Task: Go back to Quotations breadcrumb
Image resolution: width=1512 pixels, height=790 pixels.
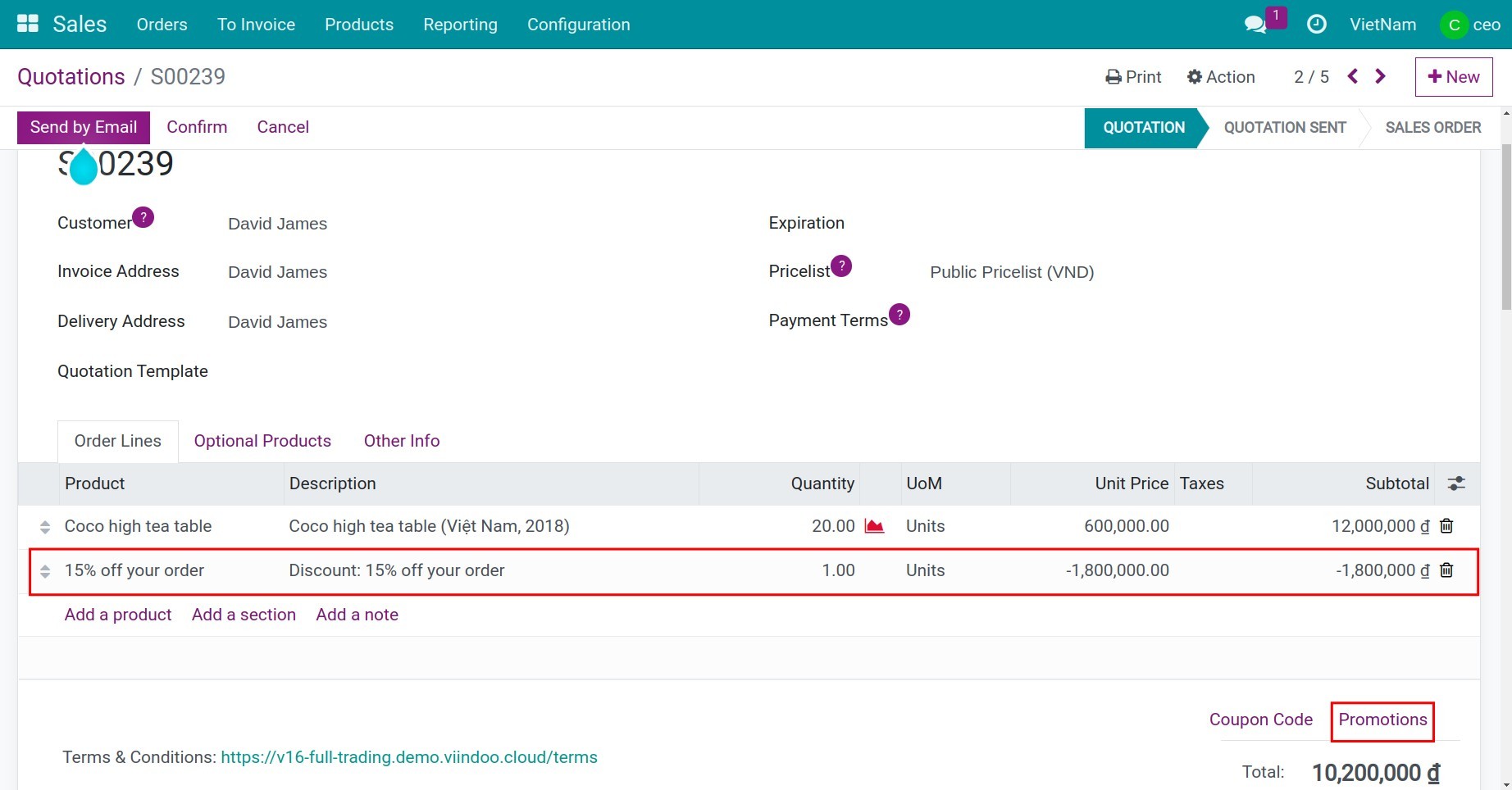Action: (71, 77)
